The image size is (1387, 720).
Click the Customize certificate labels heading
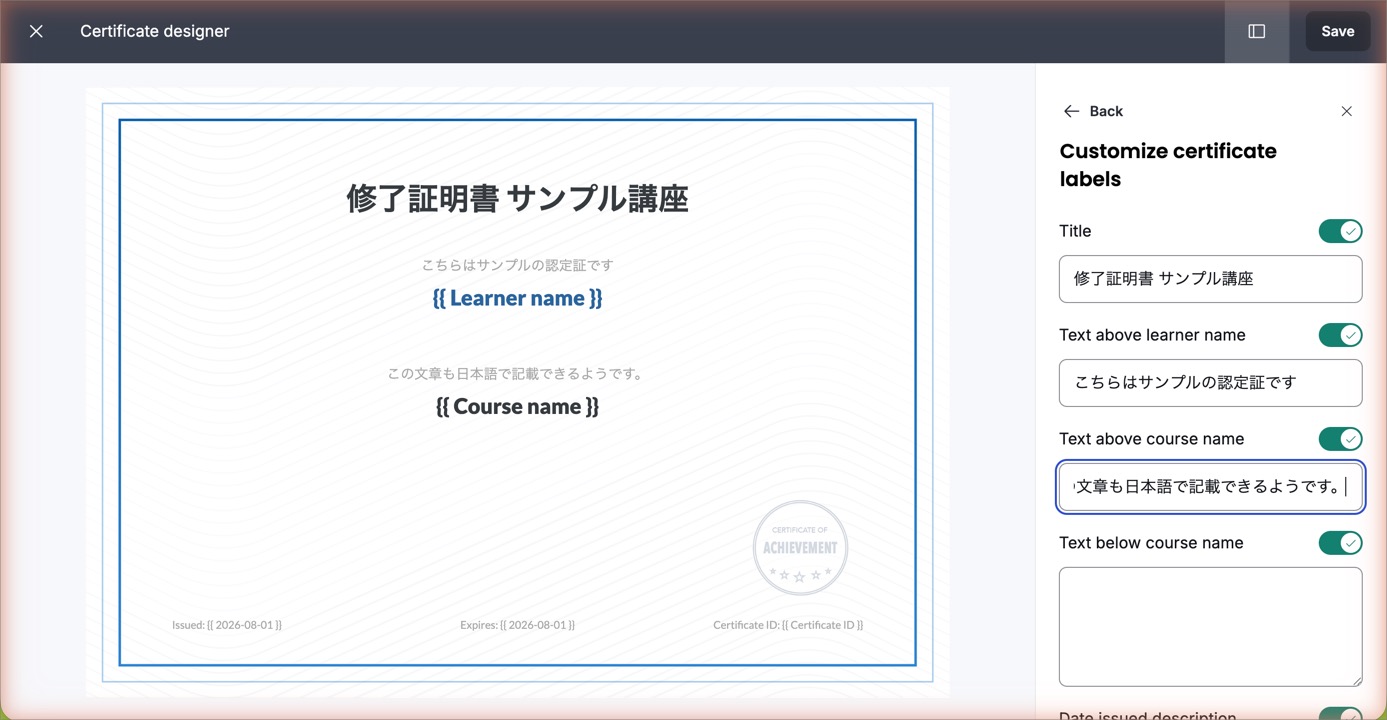(x=1168, y=165)
